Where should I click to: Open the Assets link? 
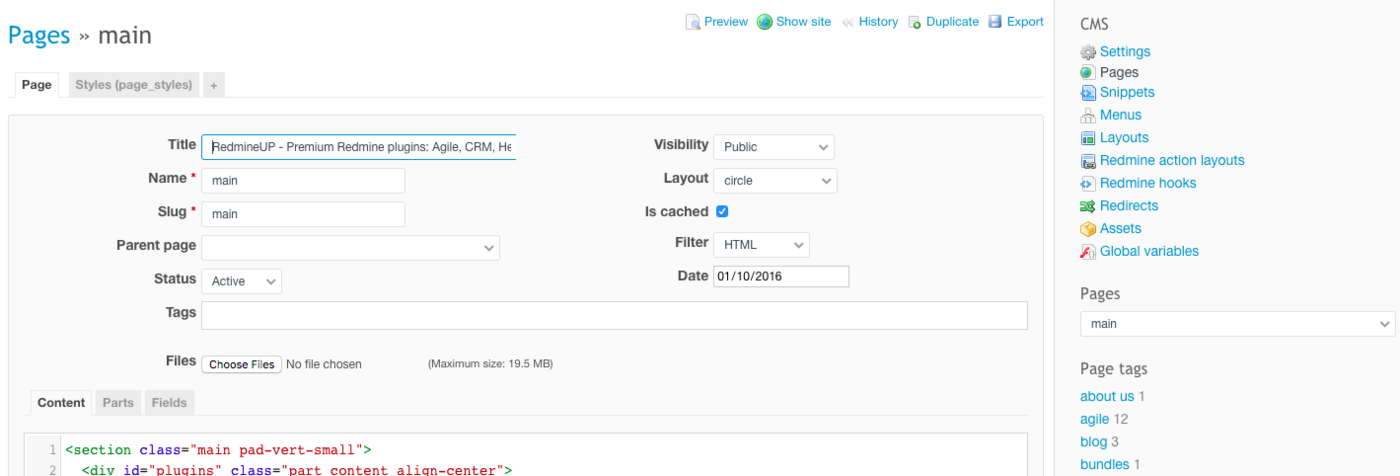click(1120, 229)
